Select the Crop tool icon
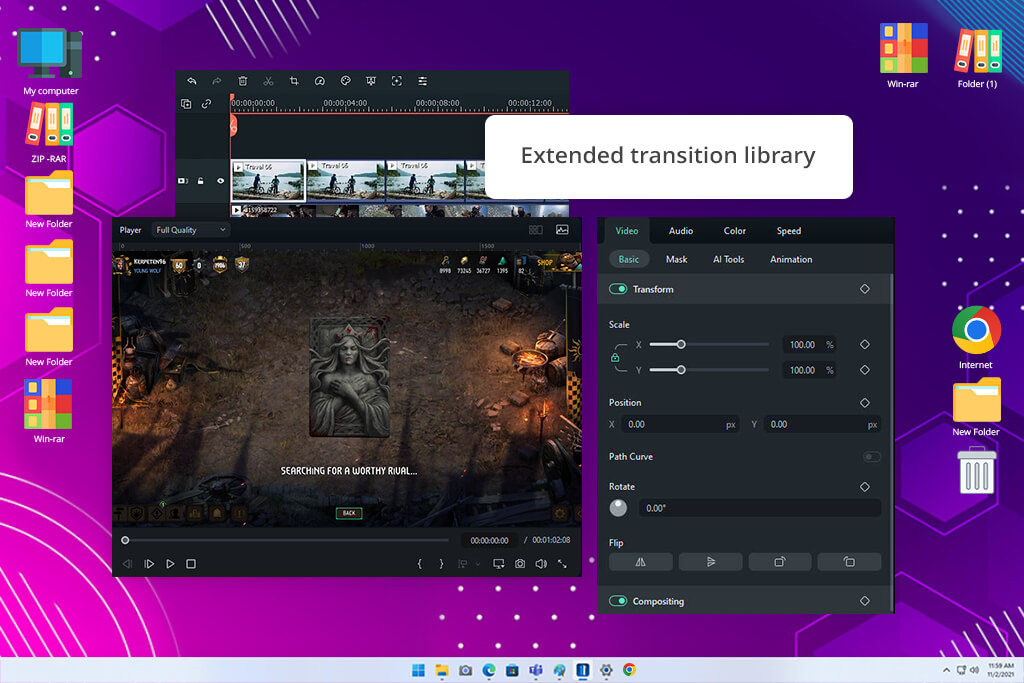The image size is (1024, 683). 294,81
